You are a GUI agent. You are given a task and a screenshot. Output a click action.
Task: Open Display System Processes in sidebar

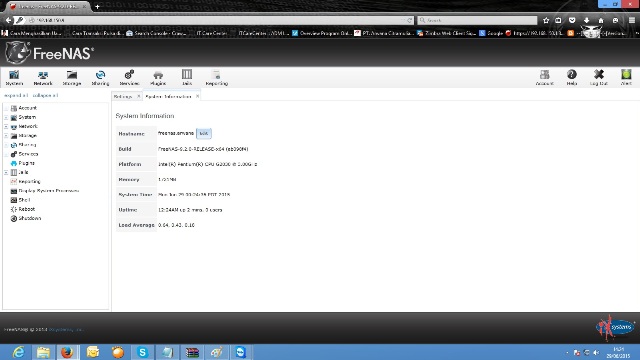coord(49,191)
